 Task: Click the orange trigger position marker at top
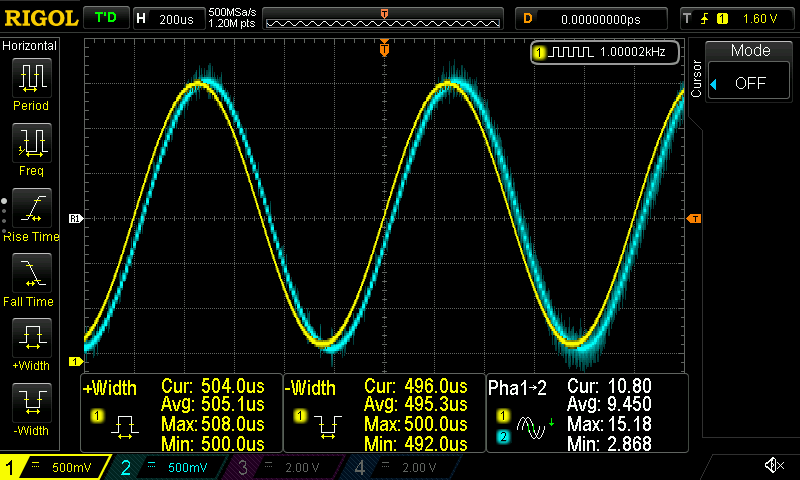point(385,48)
